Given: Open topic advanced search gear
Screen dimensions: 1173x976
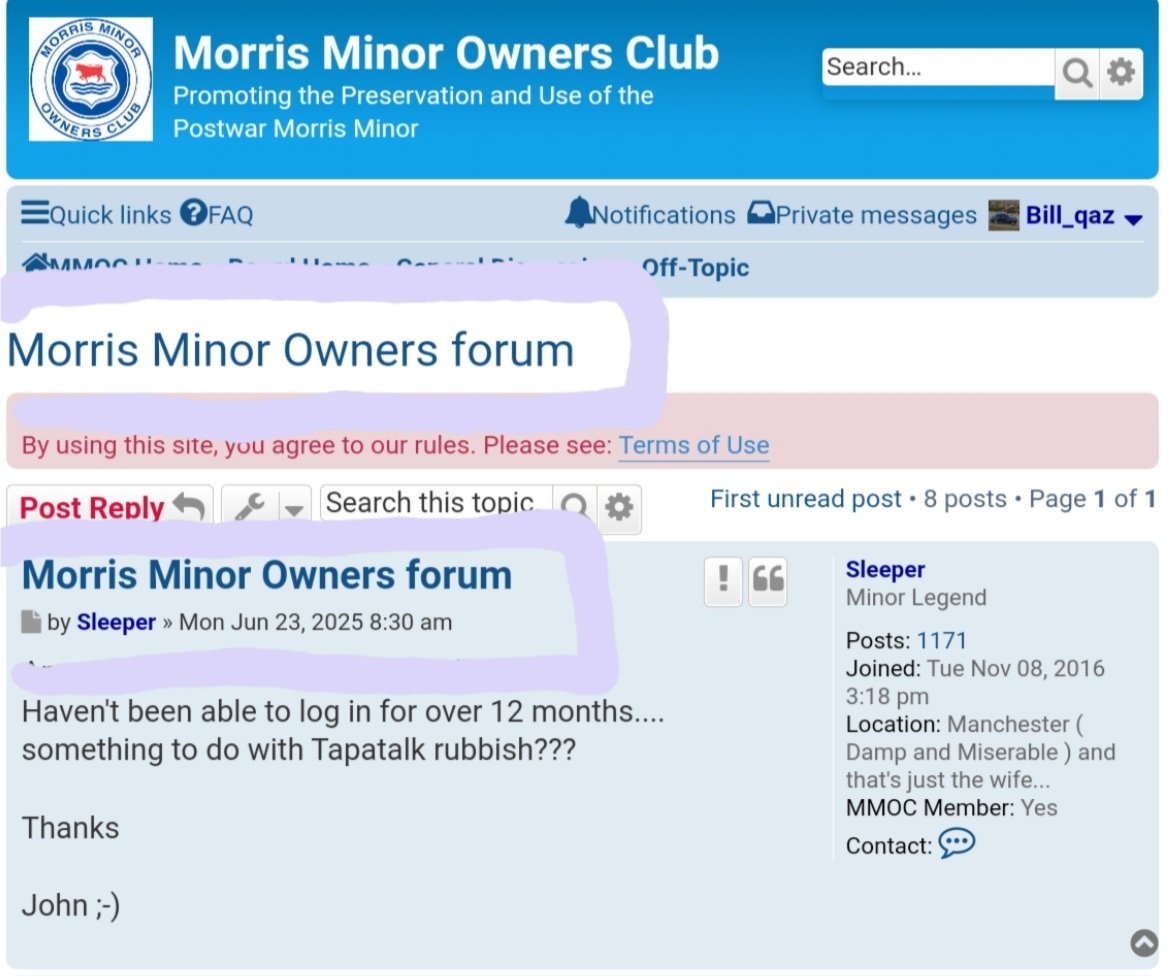Looking at the screenshot, I should [619, 509].
